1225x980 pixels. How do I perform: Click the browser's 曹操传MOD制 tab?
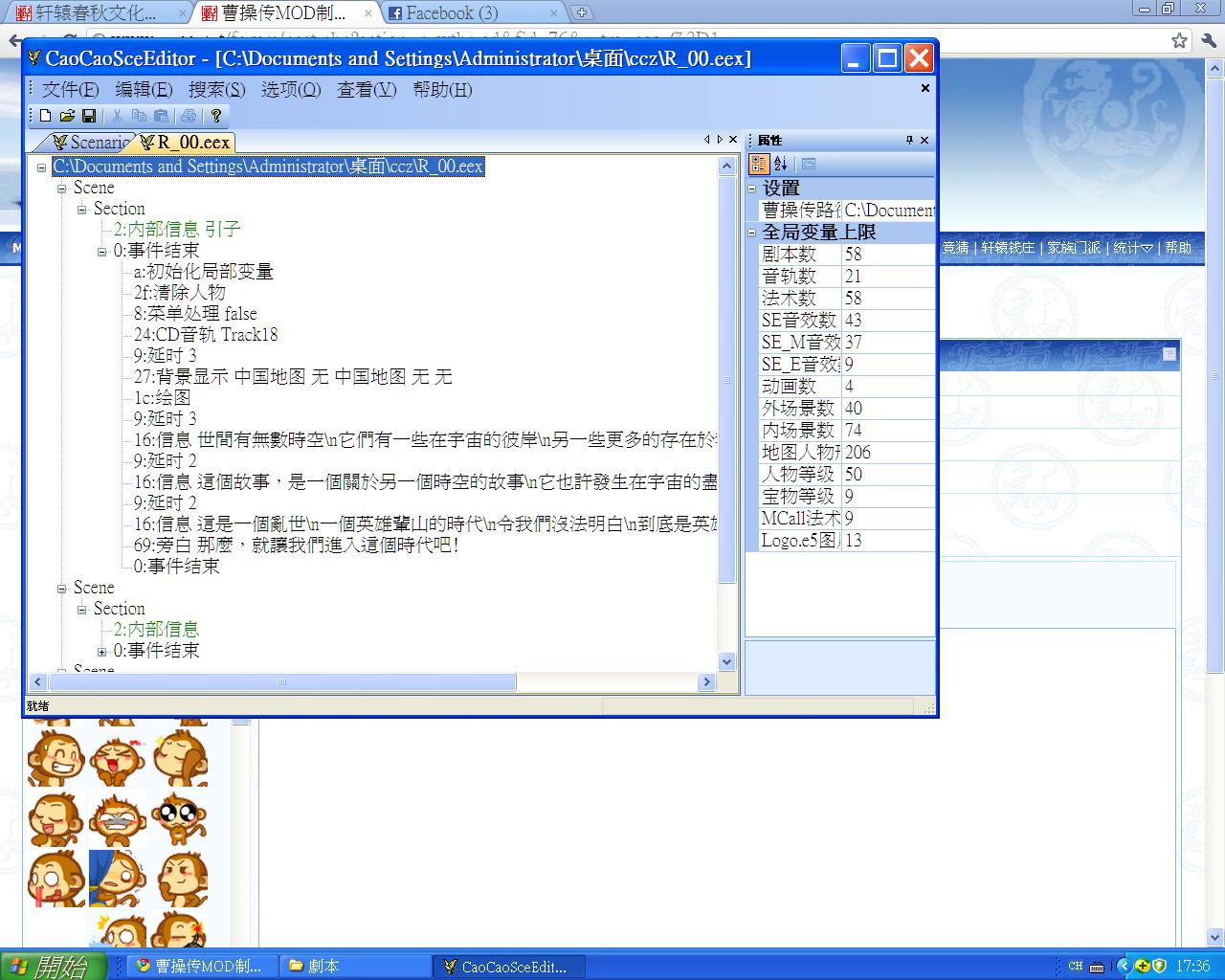tap(284, 13)
